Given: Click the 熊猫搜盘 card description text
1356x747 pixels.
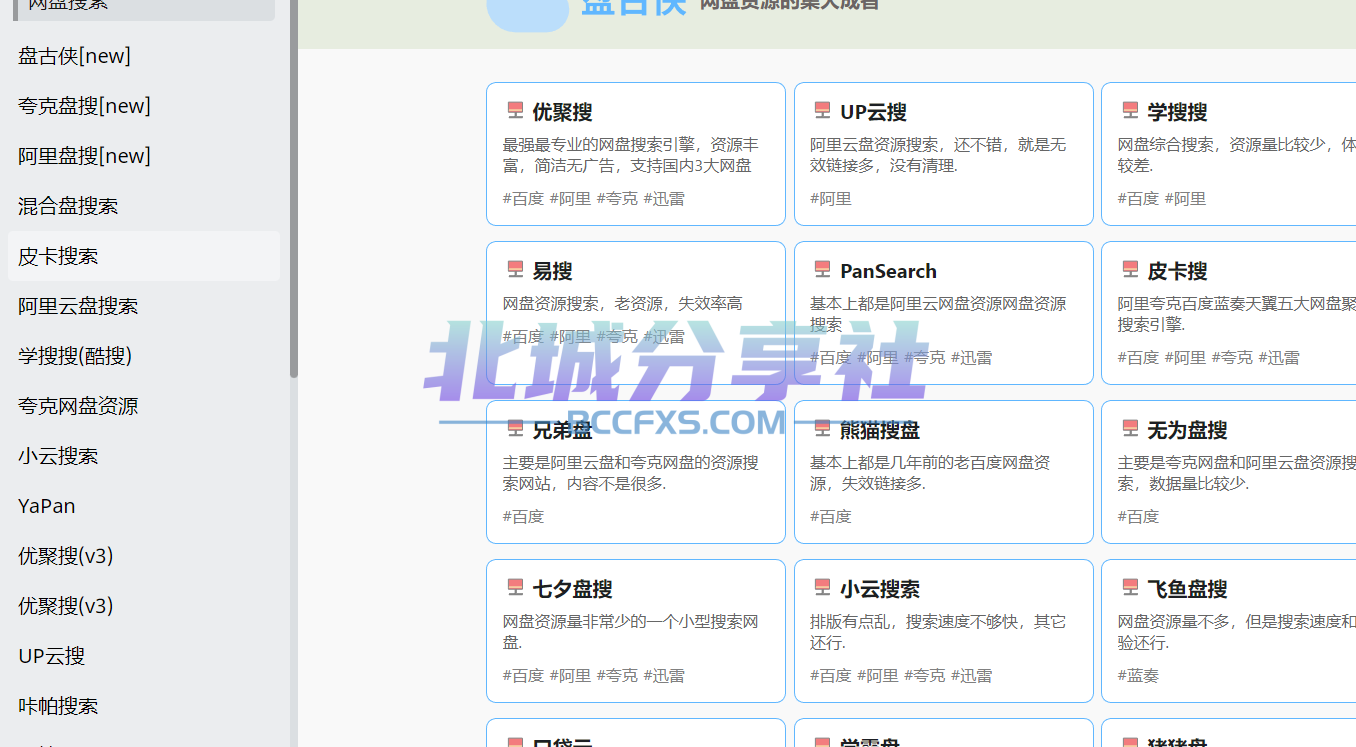Looking at the screenshot, I should coord(930,473).
